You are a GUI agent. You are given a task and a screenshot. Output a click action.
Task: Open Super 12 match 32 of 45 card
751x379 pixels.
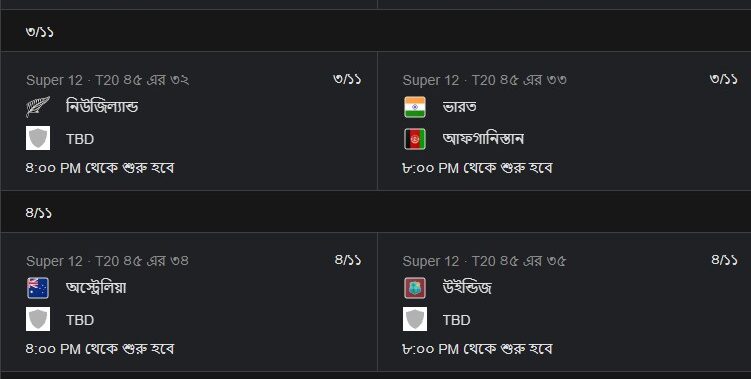189,121
